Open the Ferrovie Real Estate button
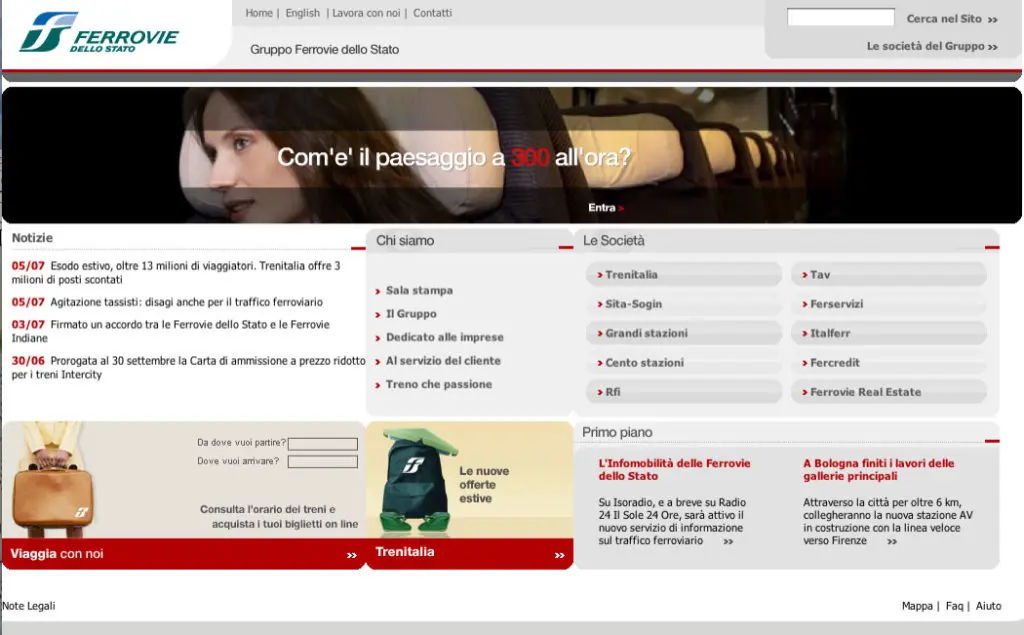The height and width of the screenshot is (635, 1024). 889,392
